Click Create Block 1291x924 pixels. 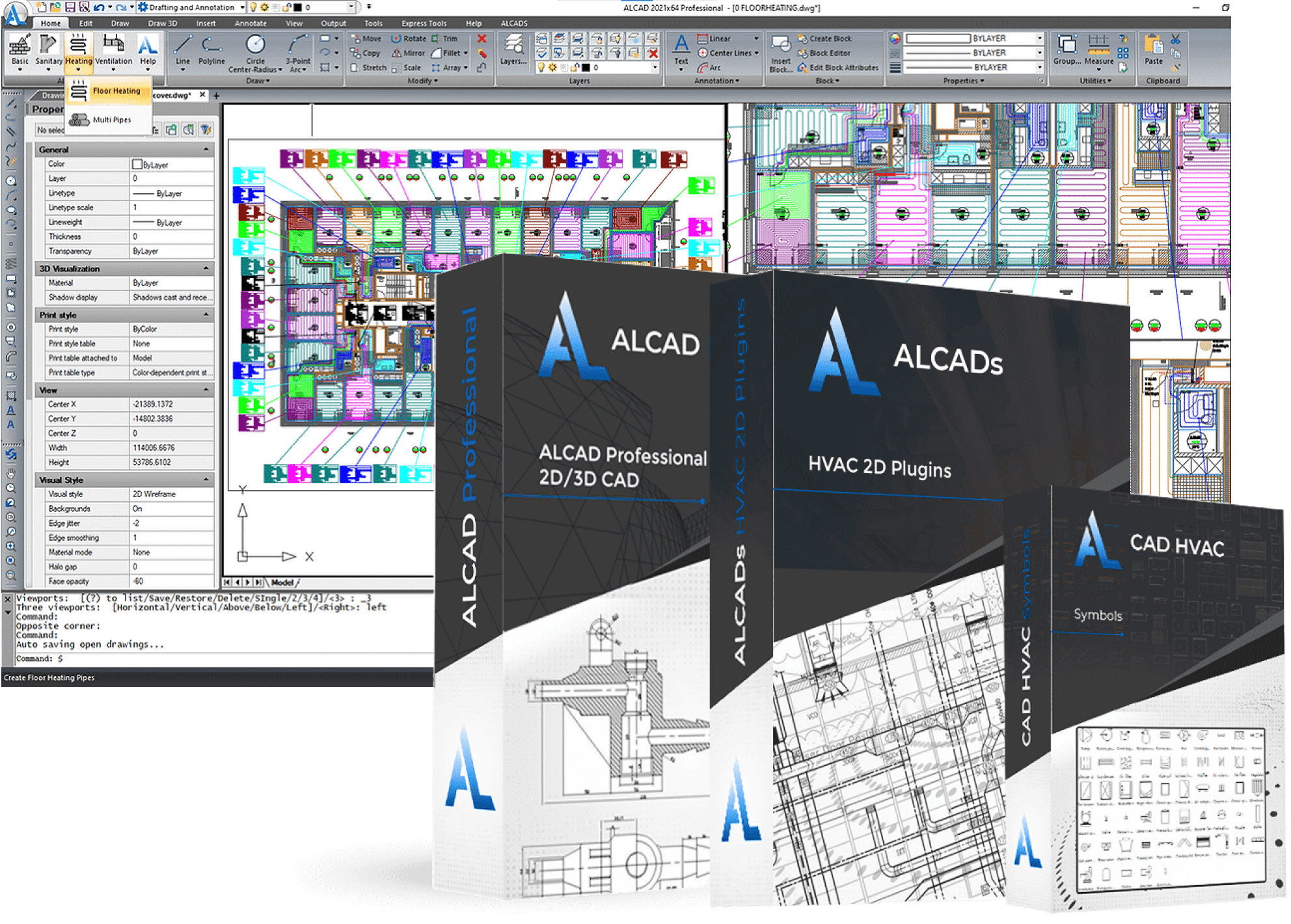(824, 38)
